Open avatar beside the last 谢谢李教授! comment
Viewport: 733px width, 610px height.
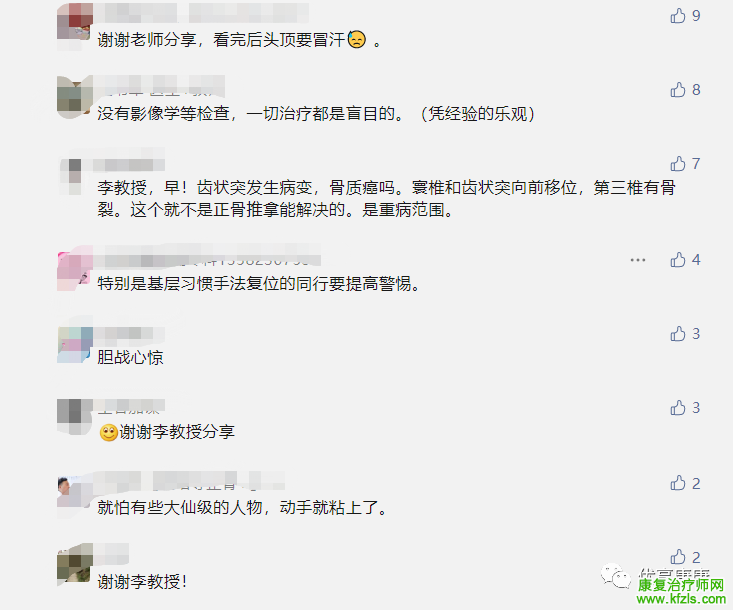click(x=74, y=564)
